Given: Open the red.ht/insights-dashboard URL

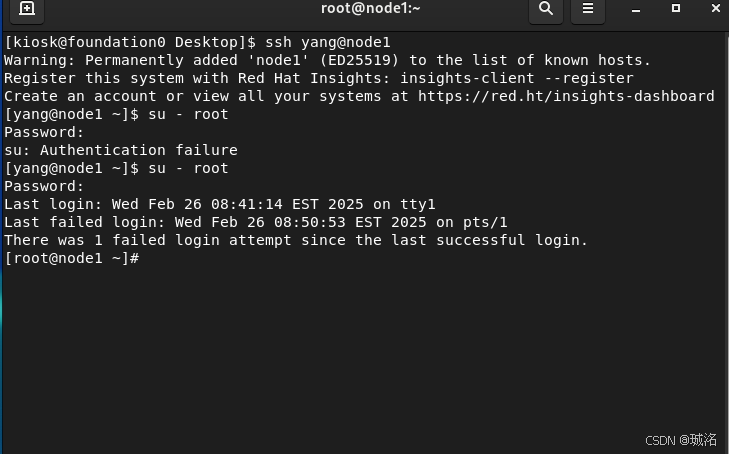Looking at the screenshot, I should click(x=566, y=96).
